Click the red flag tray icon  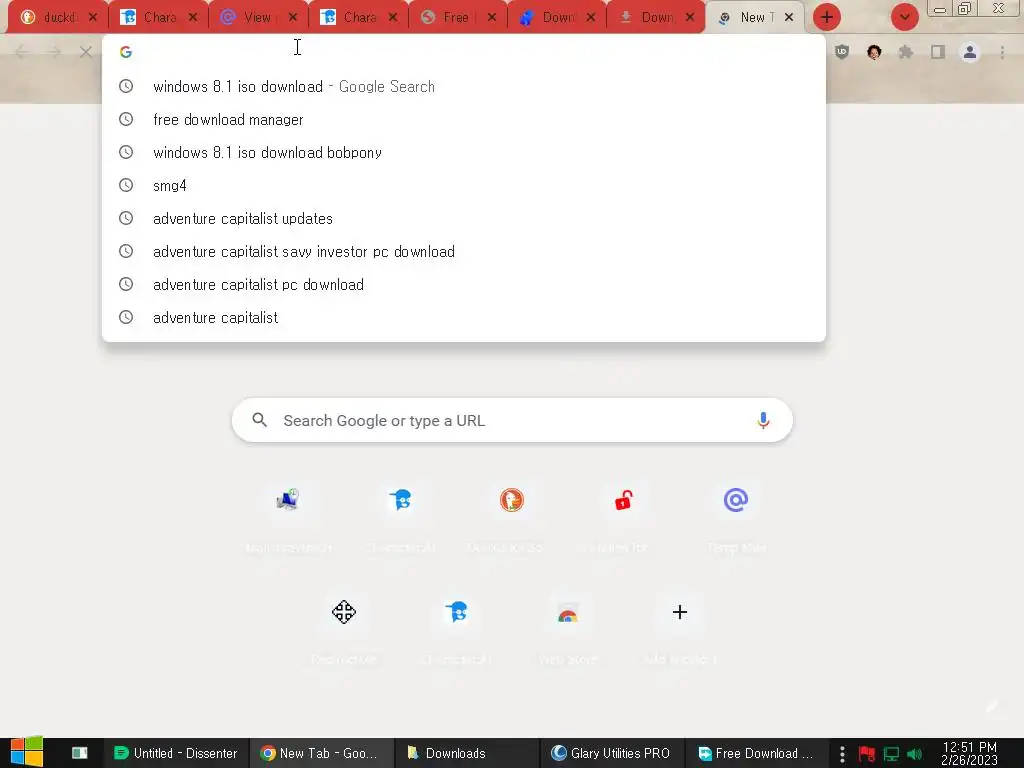867,754
